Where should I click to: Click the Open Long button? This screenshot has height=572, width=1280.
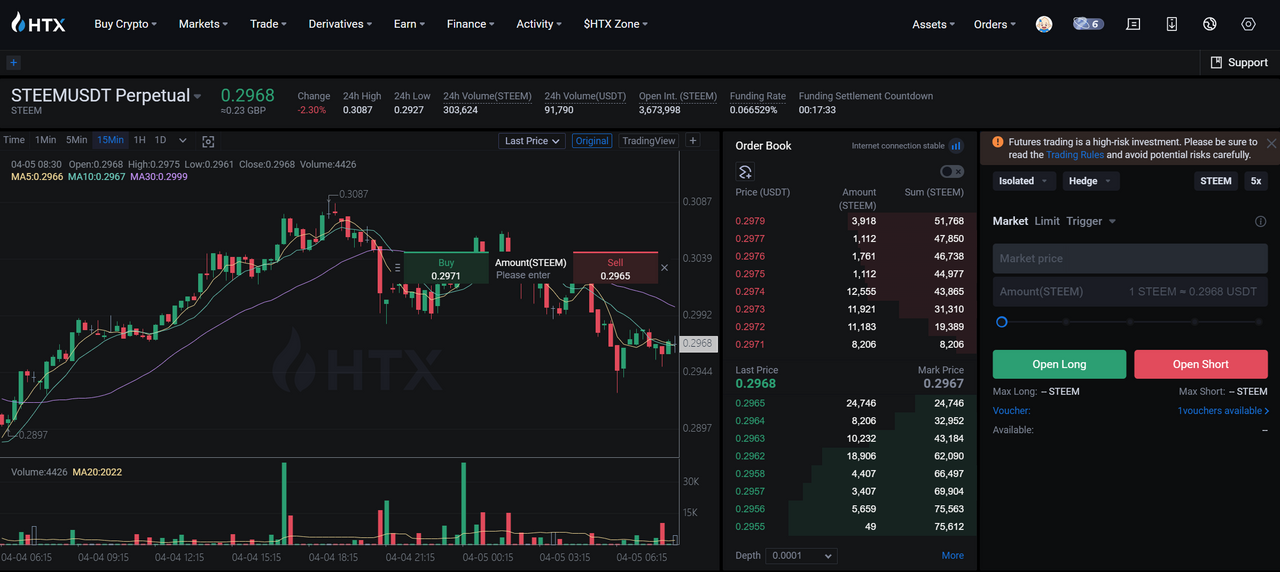tap(1059, 364)
